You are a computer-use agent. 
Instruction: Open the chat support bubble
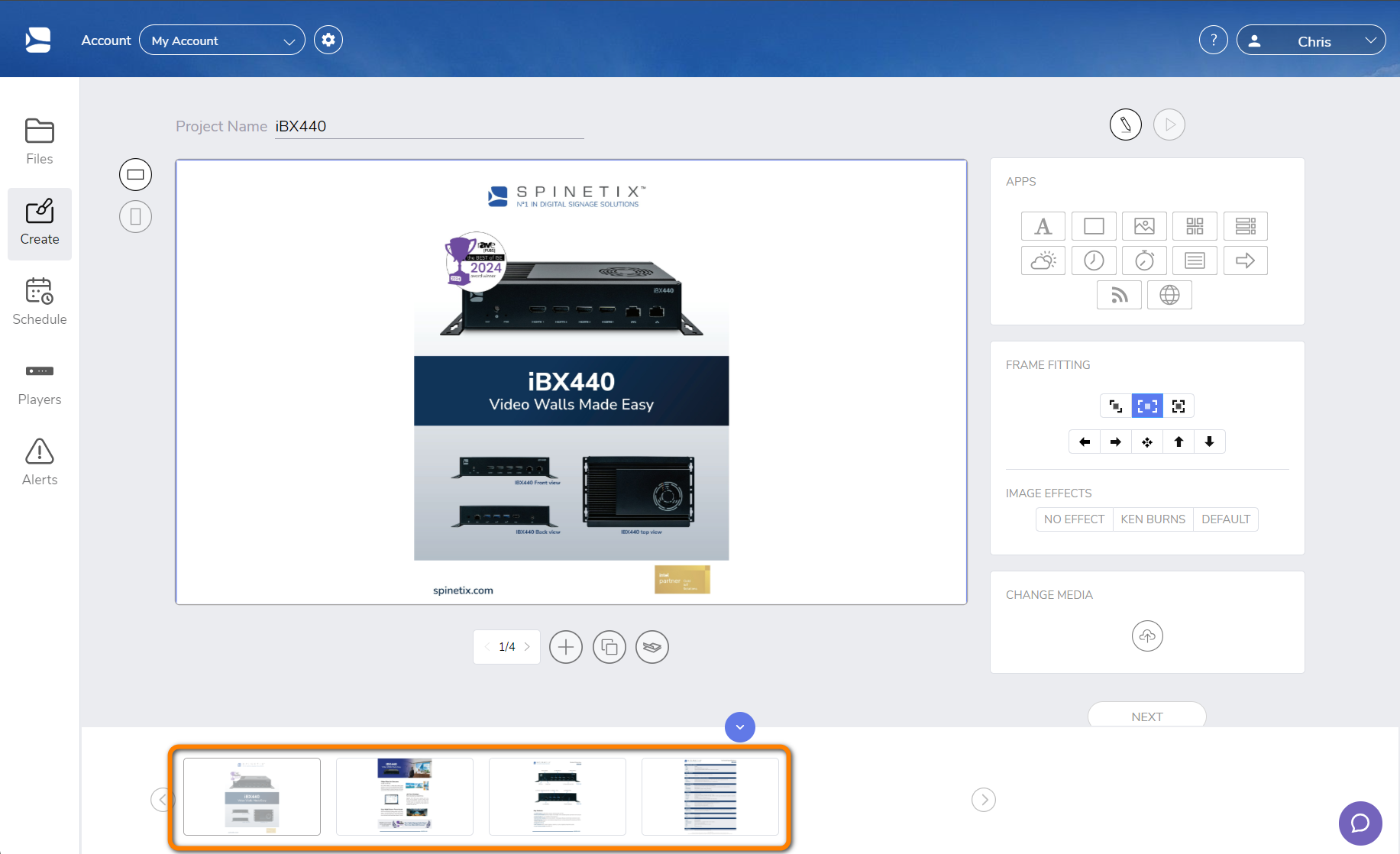coord(1360,823)
